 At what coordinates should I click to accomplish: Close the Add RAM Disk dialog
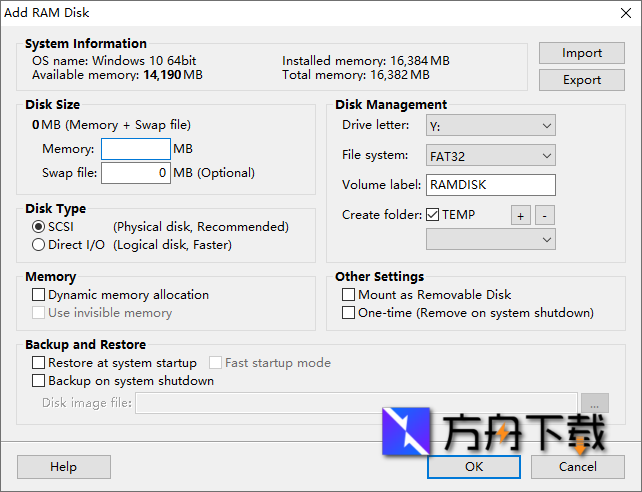pos(626,11)
